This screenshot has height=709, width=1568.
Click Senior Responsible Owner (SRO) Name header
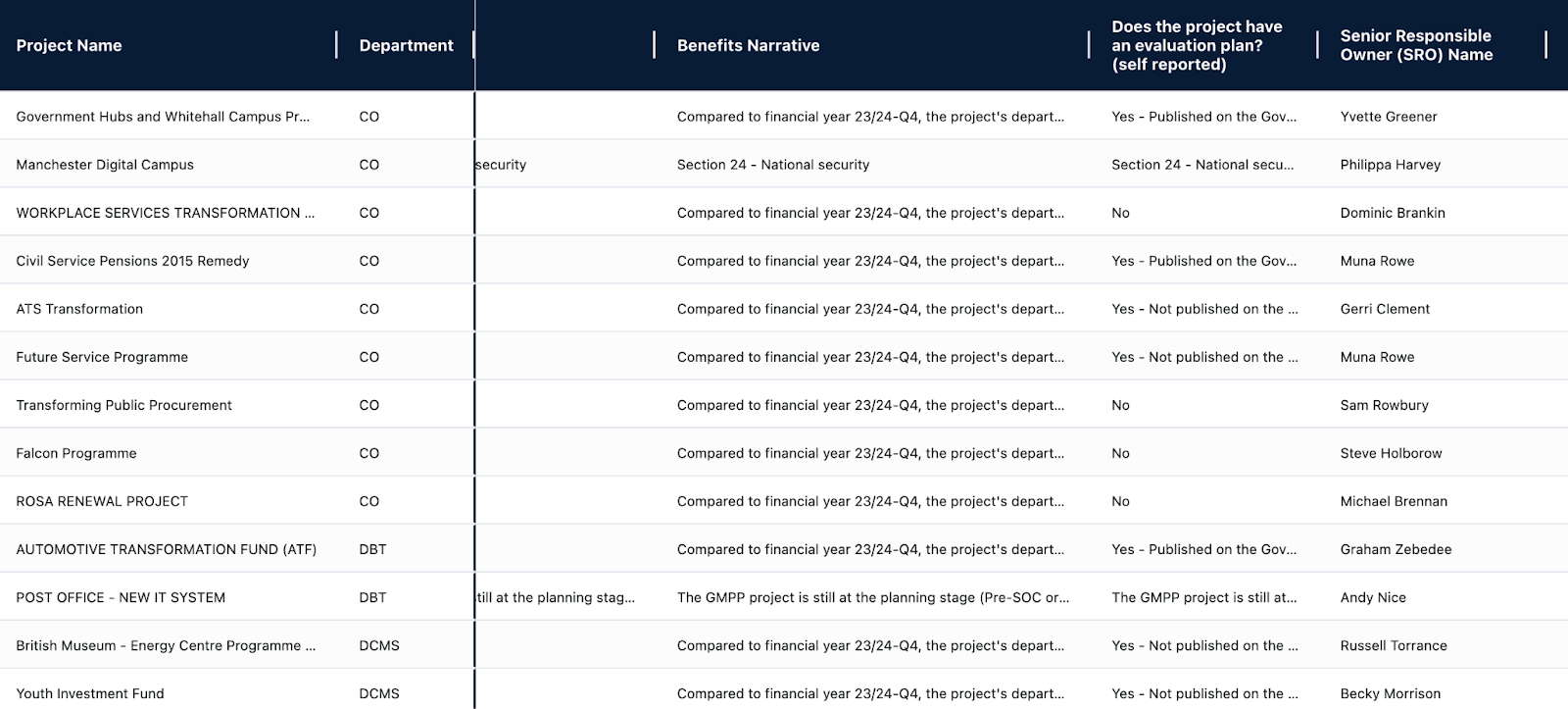(1416, 45)
